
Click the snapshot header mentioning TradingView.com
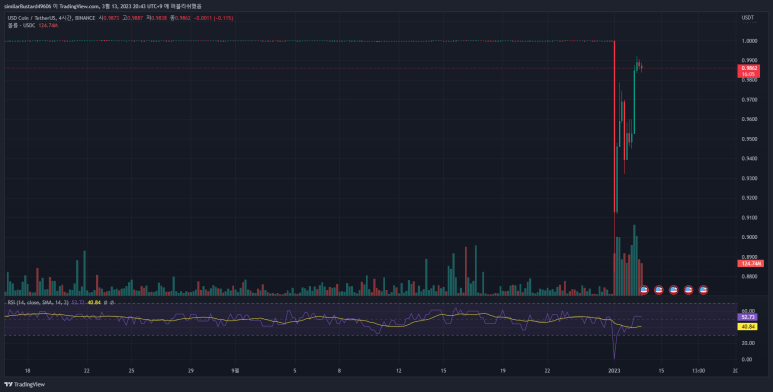103,6
